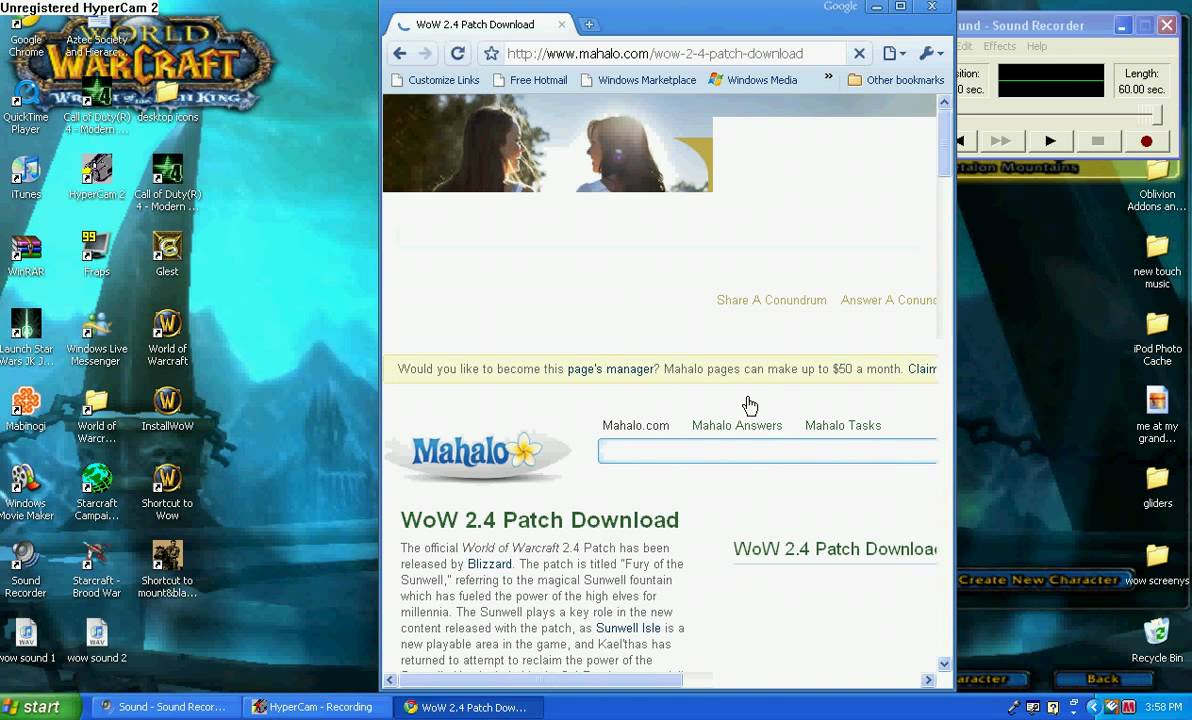1192x720 pixels.
Task: Expand the overflowing bookmarks bar chevron
Action: [827, 80]
